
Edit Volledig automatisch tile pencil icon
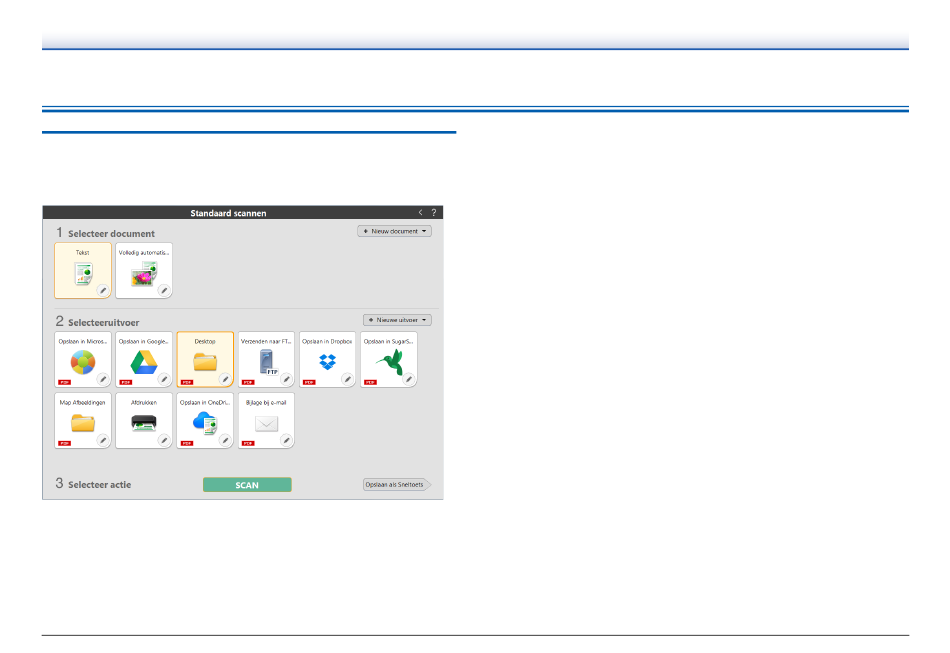(164, 290)
